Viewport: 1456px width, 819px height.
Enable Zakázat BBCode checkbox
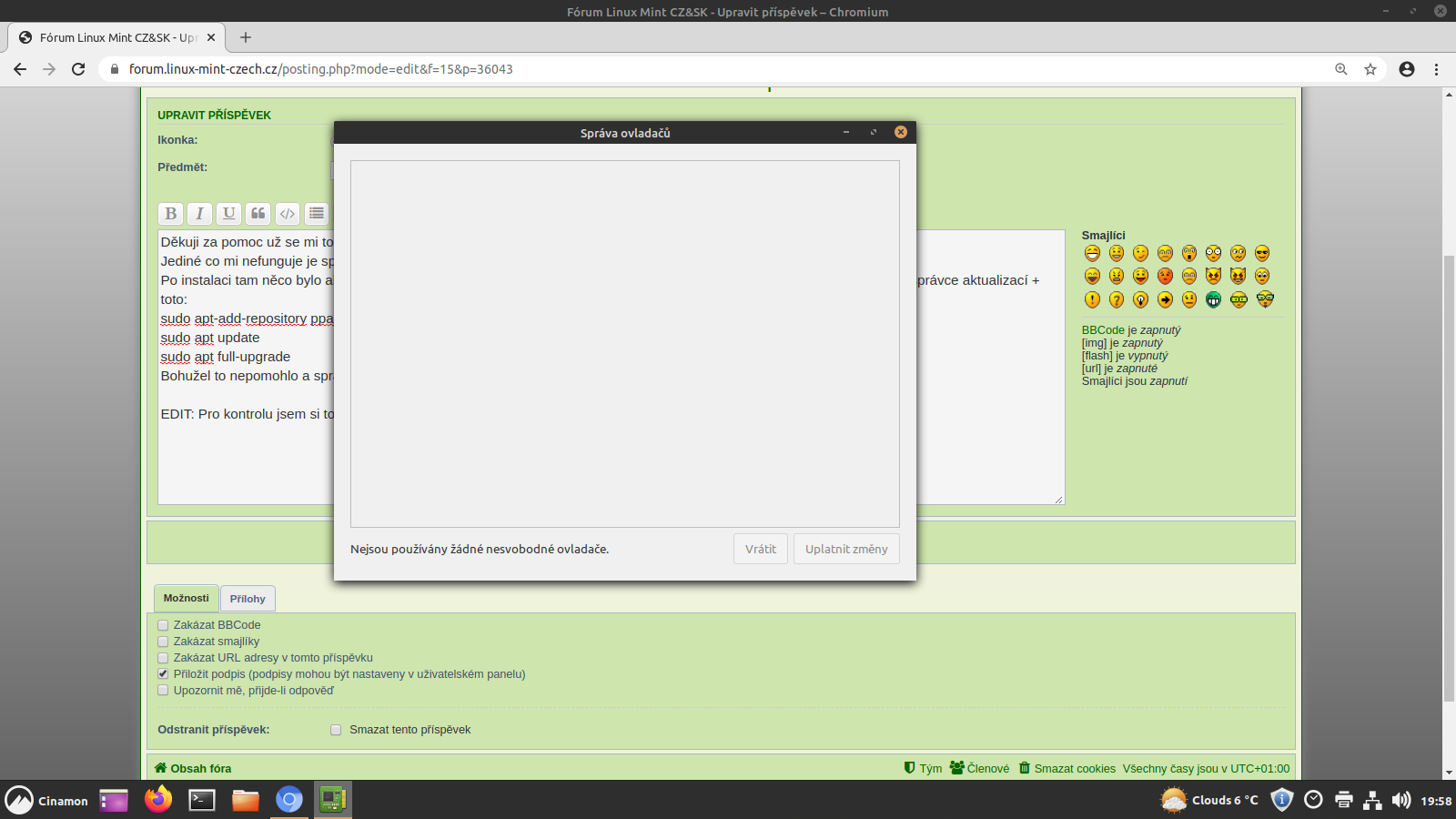pyautogui.click(x=163, y=625)
